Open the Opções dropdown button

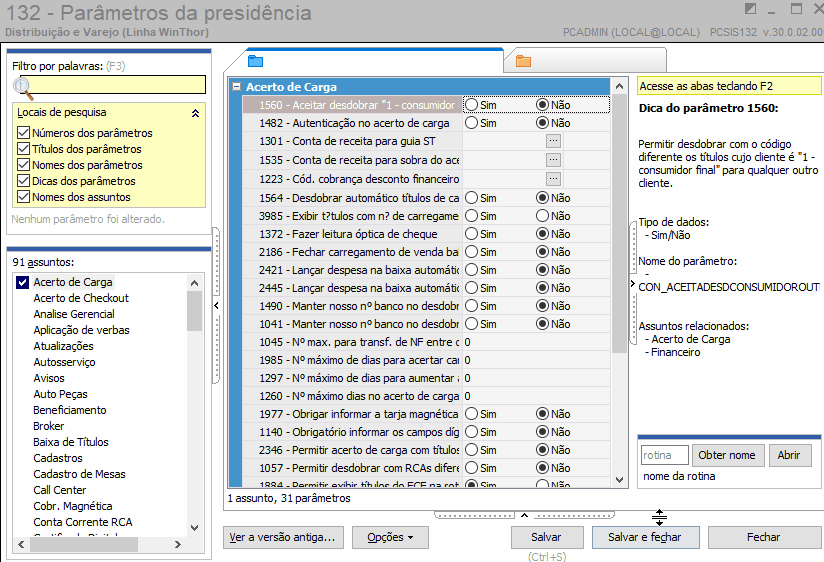click(390, 537)
